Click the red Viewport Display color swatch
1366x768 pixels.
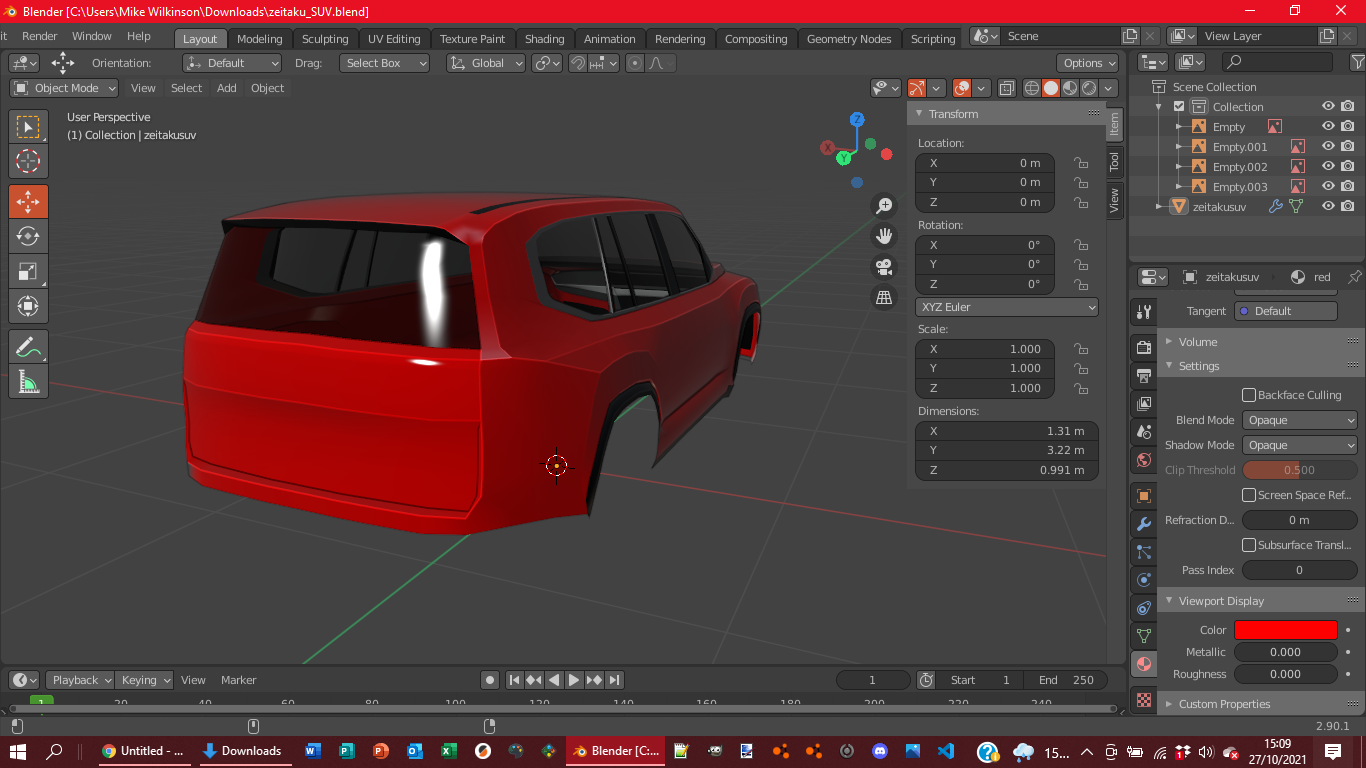tap(1285, 630)
